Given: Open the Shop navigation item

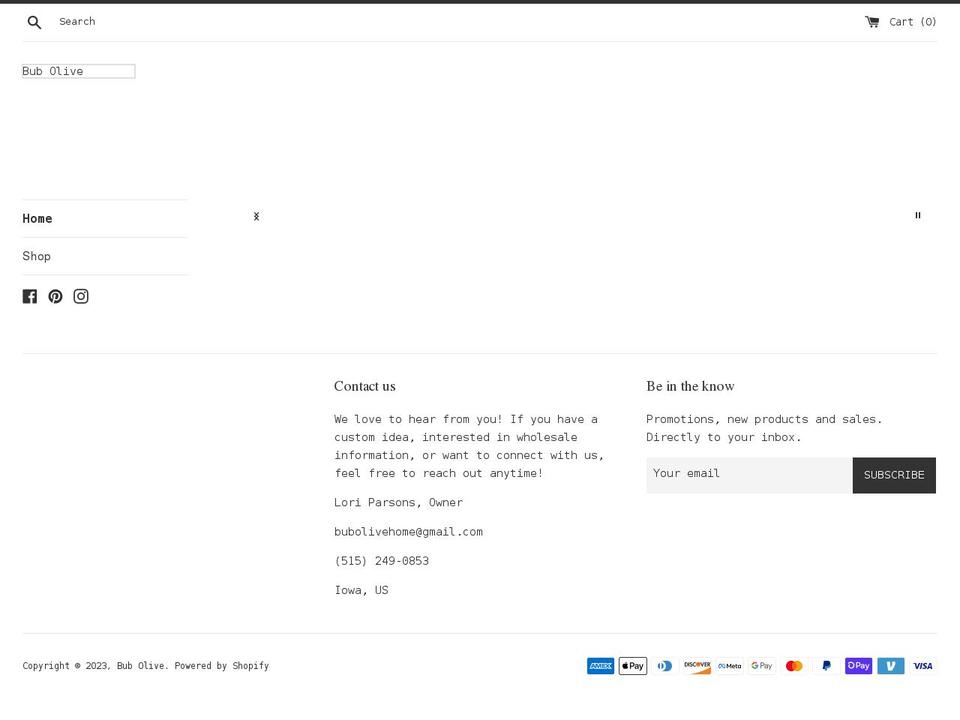Looking at the screenshot, I should (36, 256).
